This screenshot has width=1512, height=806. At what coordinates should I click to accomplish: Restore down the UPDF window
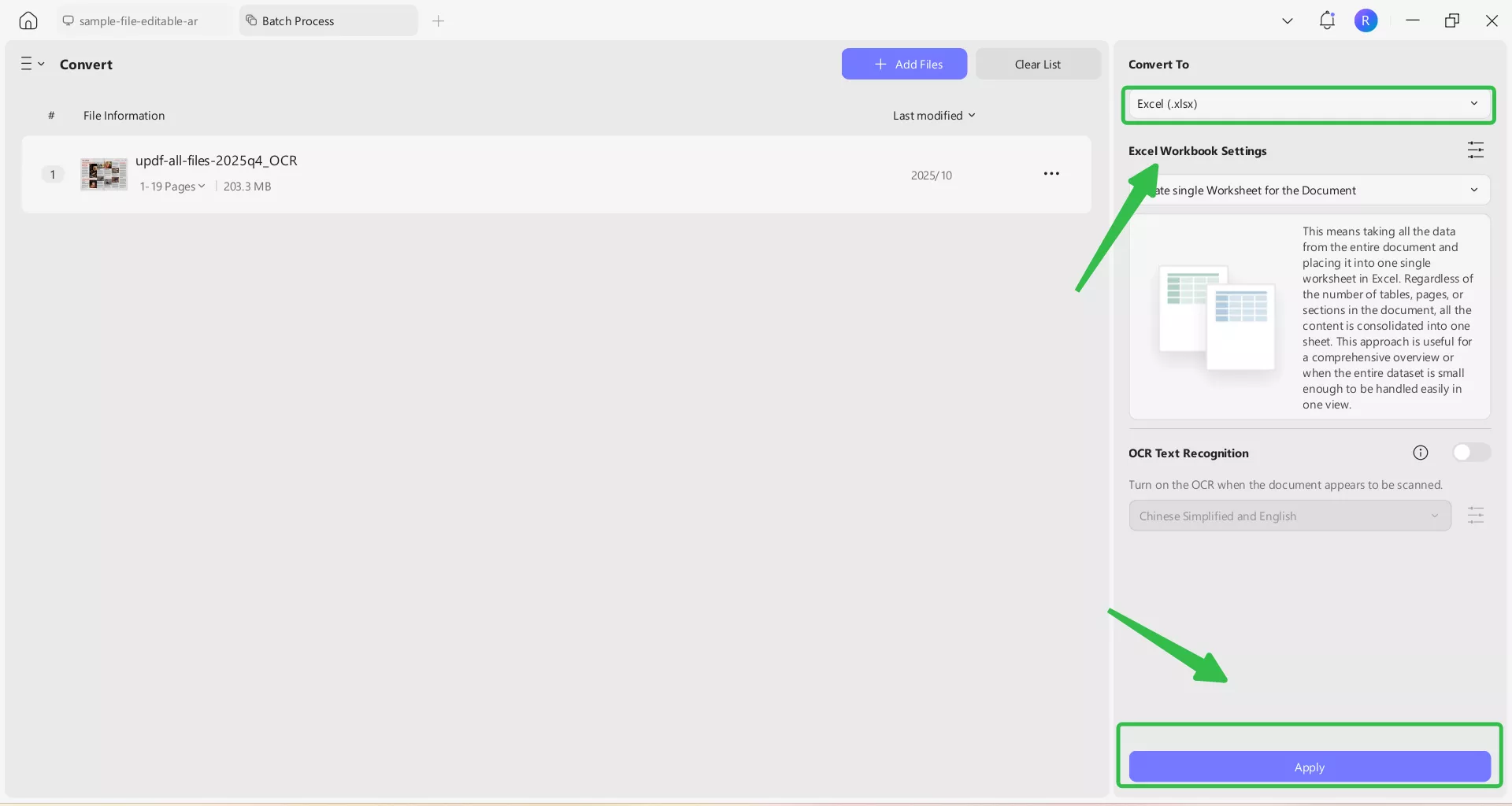[x=1452, y=20]
